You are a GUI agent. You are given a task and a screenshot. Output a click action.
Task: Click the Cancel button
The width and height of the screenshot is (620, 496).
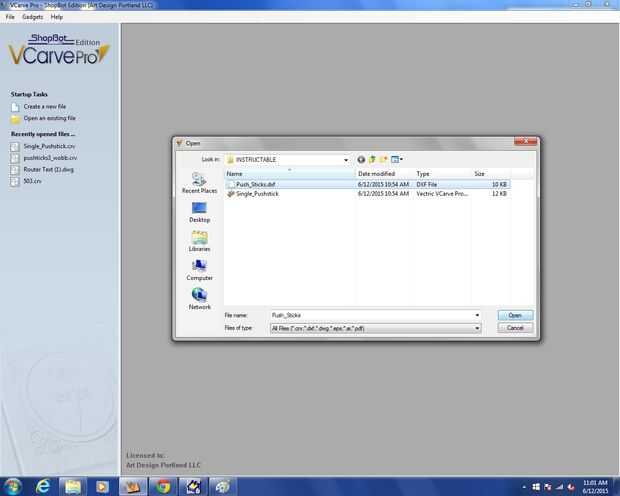coord(515,328)
